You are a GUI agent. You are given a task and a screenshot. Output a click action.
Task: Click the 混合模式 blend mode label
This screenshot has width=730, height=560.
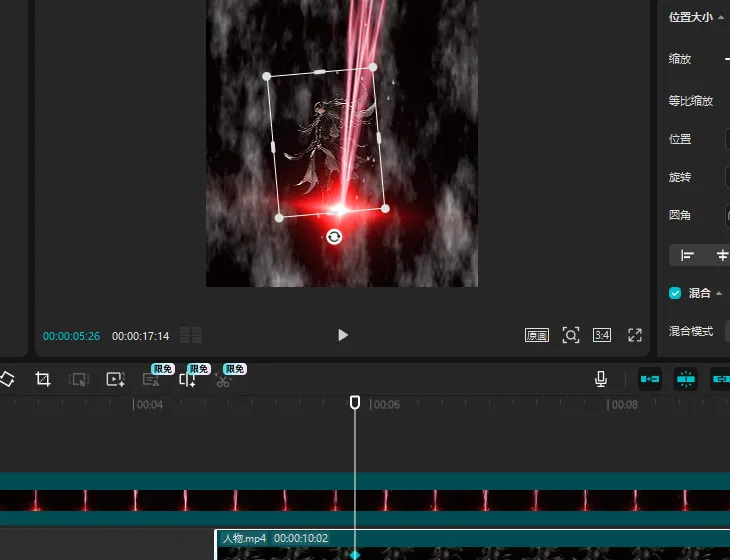coord(691,331)
